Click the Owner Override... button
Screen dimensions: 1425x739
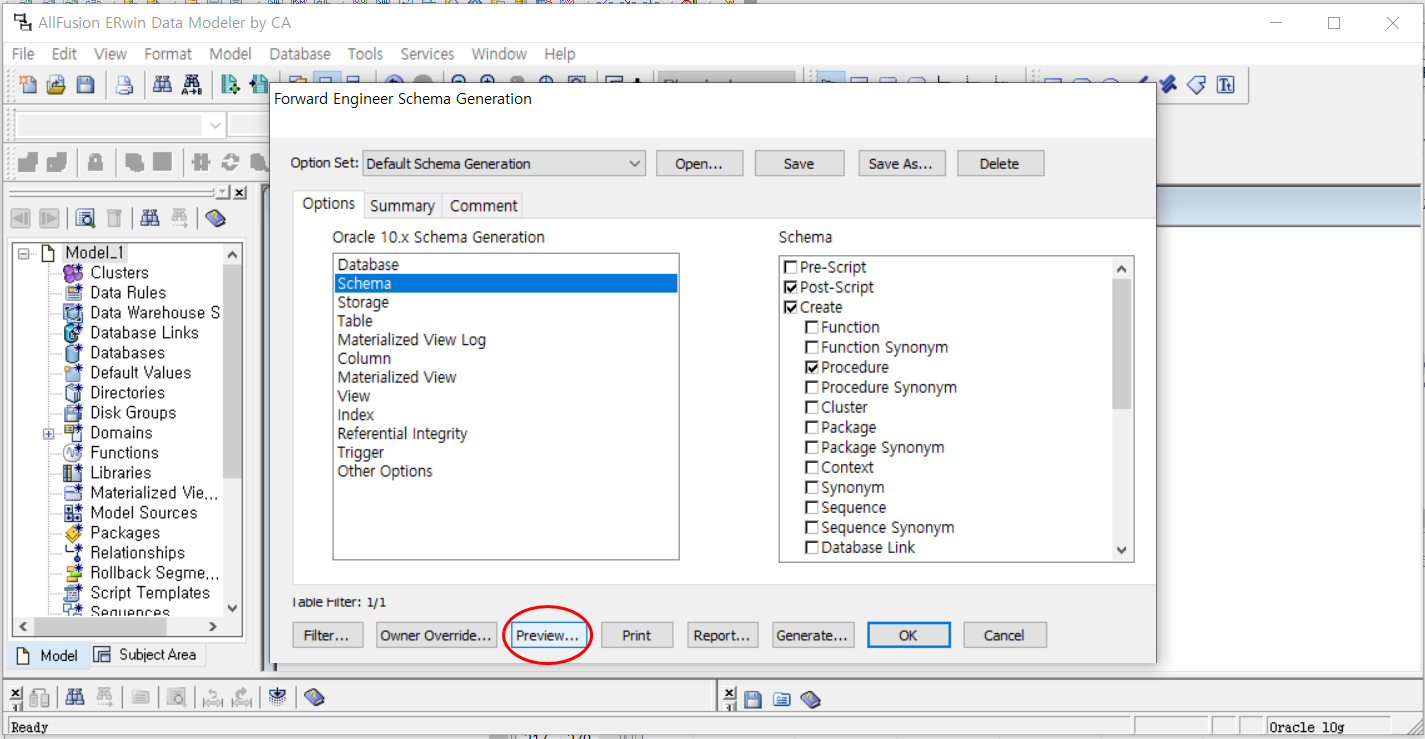pos(437,635)
